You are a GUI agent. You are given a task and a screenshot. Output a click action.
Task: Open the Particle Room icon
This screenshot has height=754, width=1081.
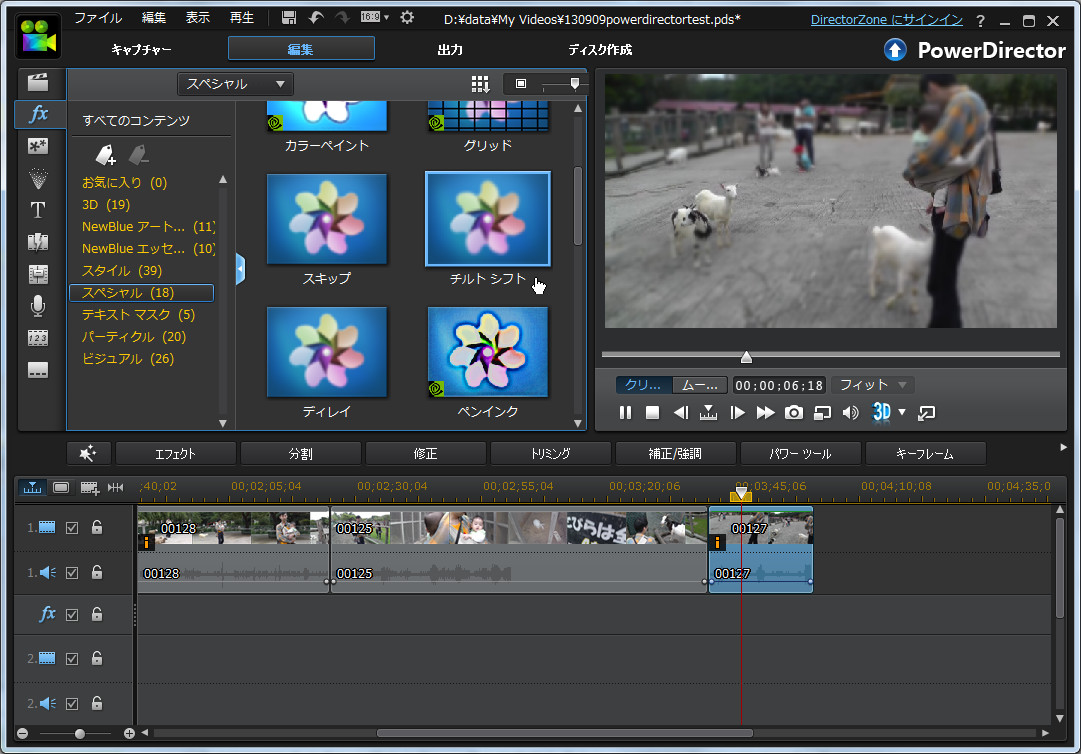point(38,178)
